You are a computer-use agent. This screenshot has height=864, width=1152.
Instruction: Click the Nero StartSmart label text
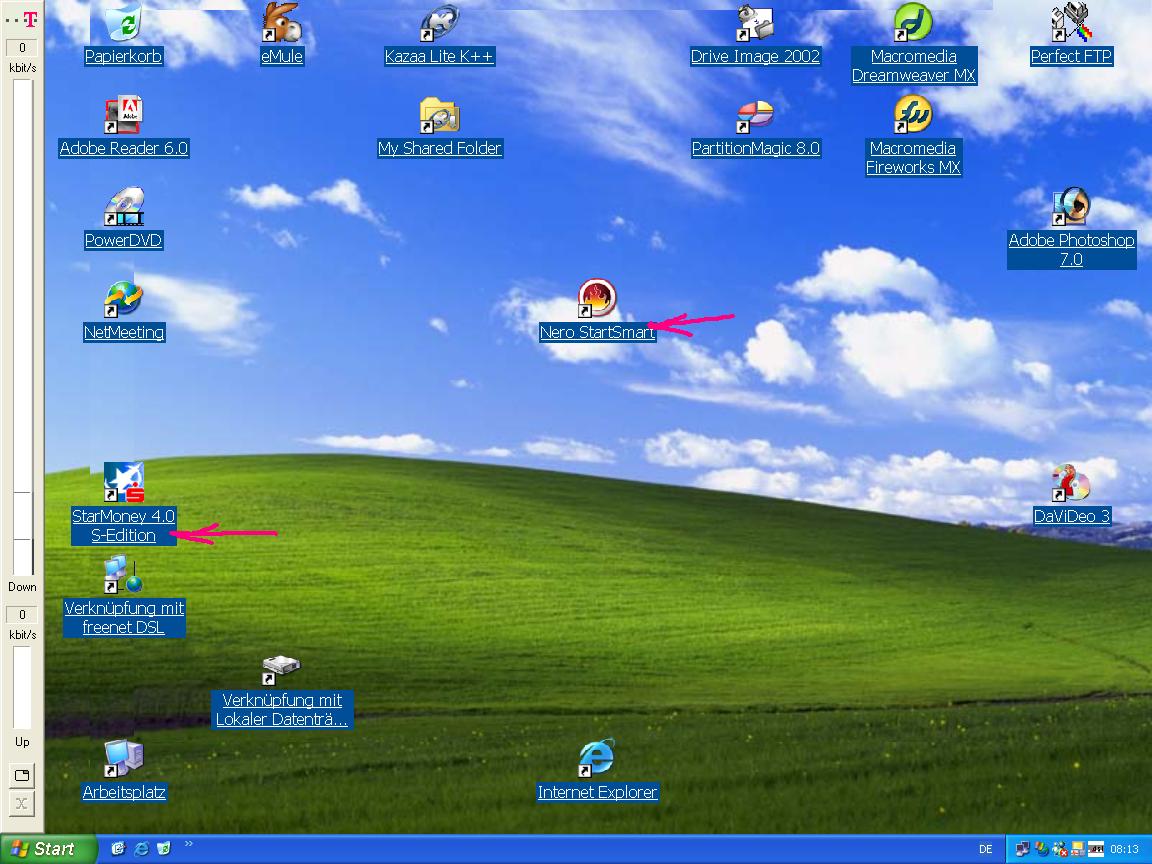pyautogui.click(x=597, y=332)
